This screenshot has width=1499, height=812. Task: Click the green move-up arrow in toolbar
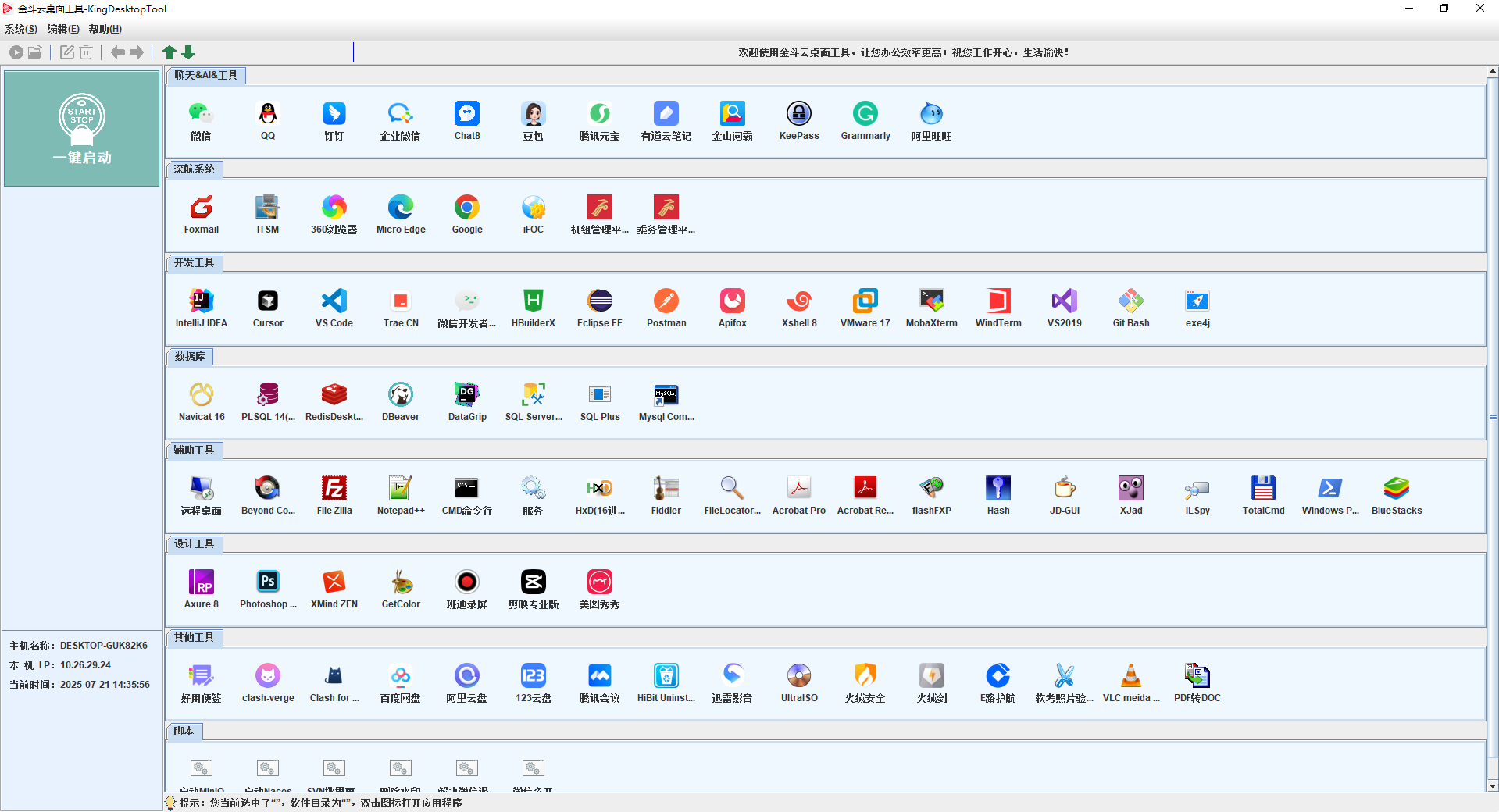click(169, 52)
